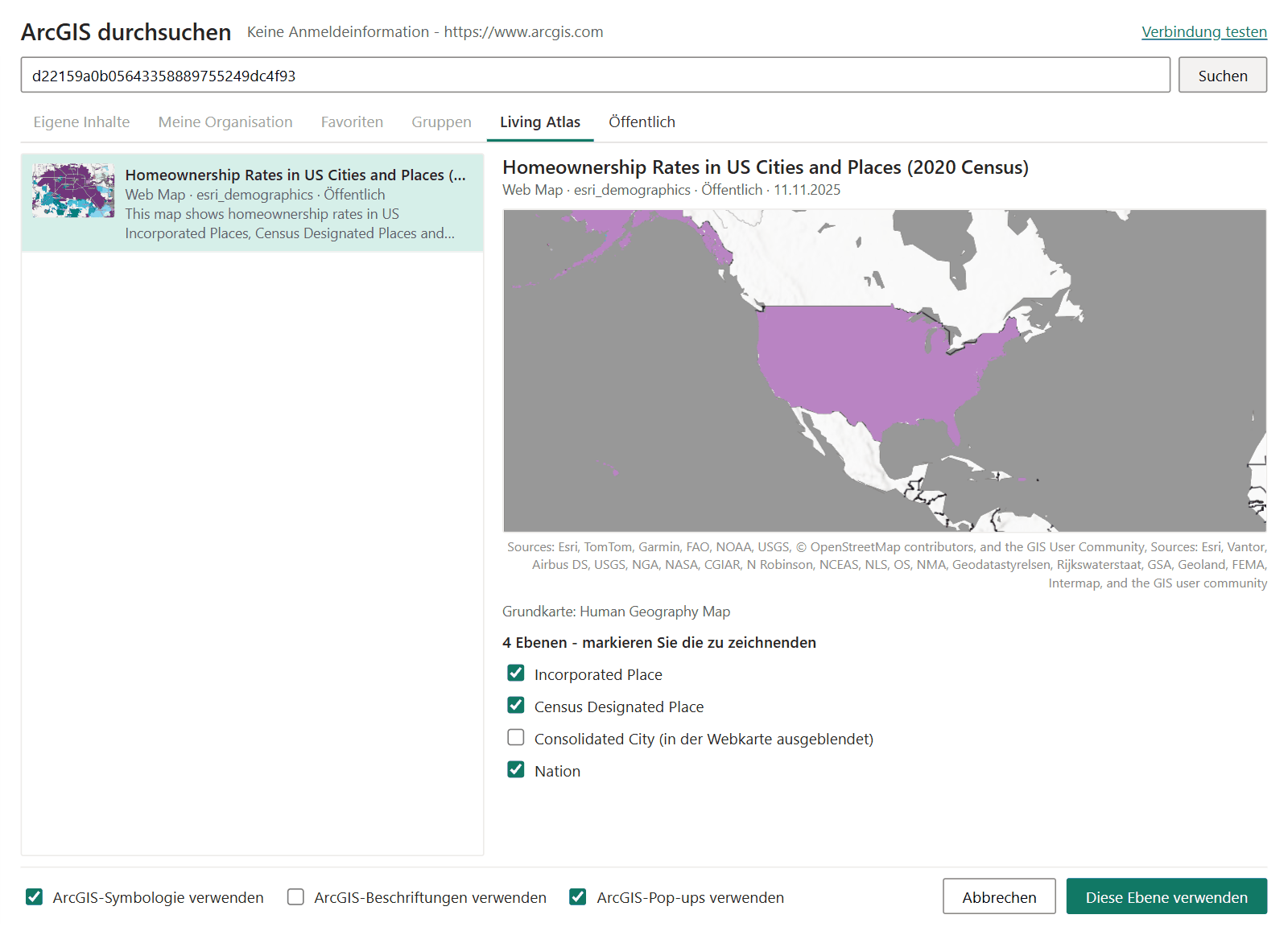Viewport: 1288px width, 927px height.
Task: Cancel with the Abbrechen button
Action: (x=999, y=896)
